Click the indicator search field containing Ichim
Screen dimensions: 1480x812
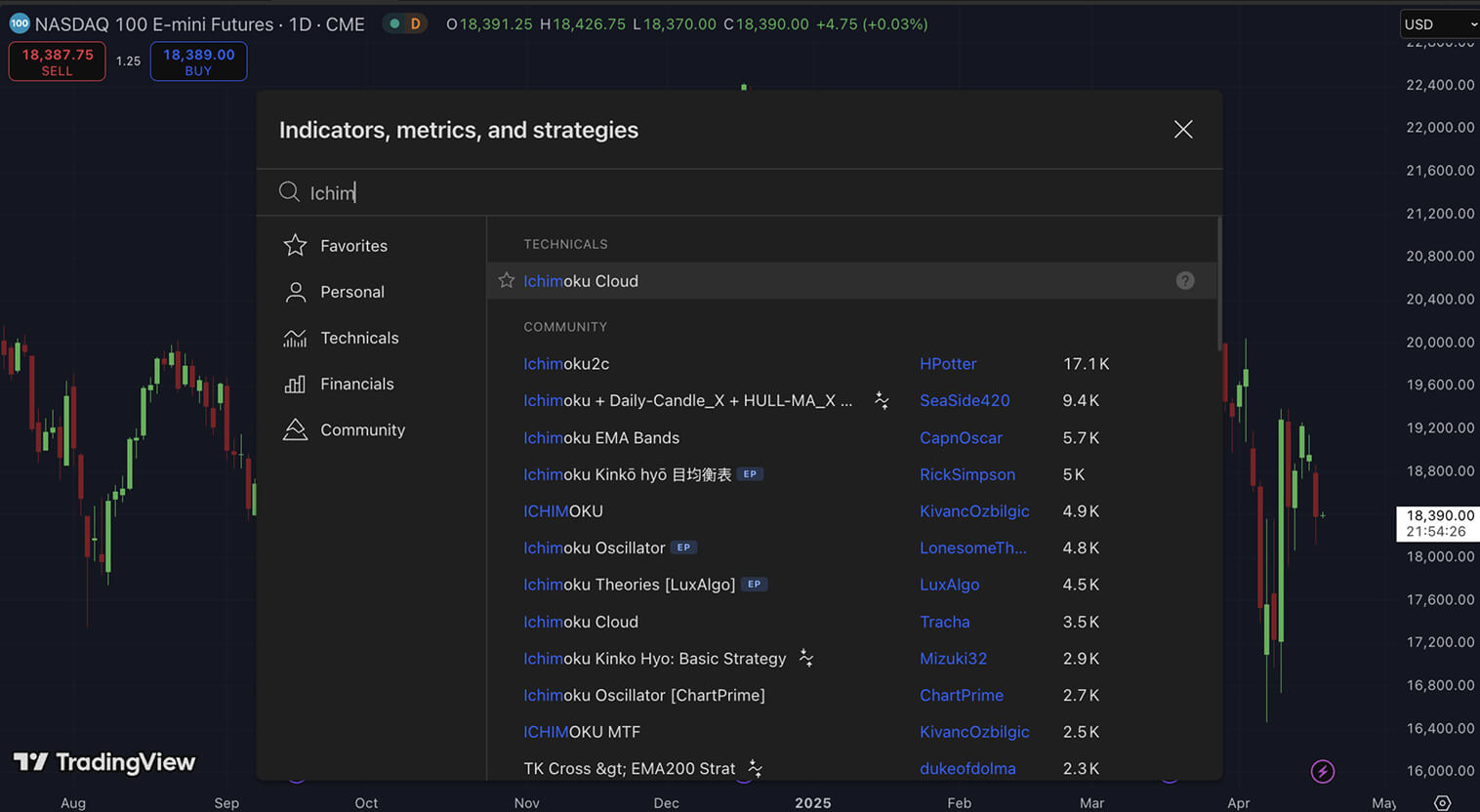tap(739, 192)
